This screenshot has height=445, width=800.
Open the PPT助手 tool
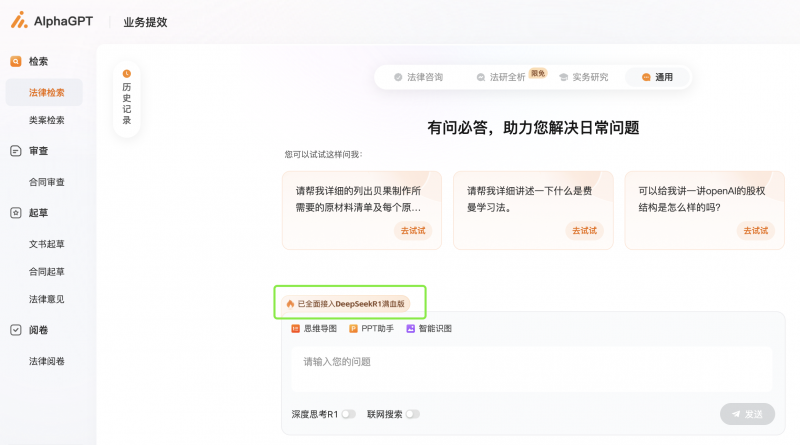371,328
